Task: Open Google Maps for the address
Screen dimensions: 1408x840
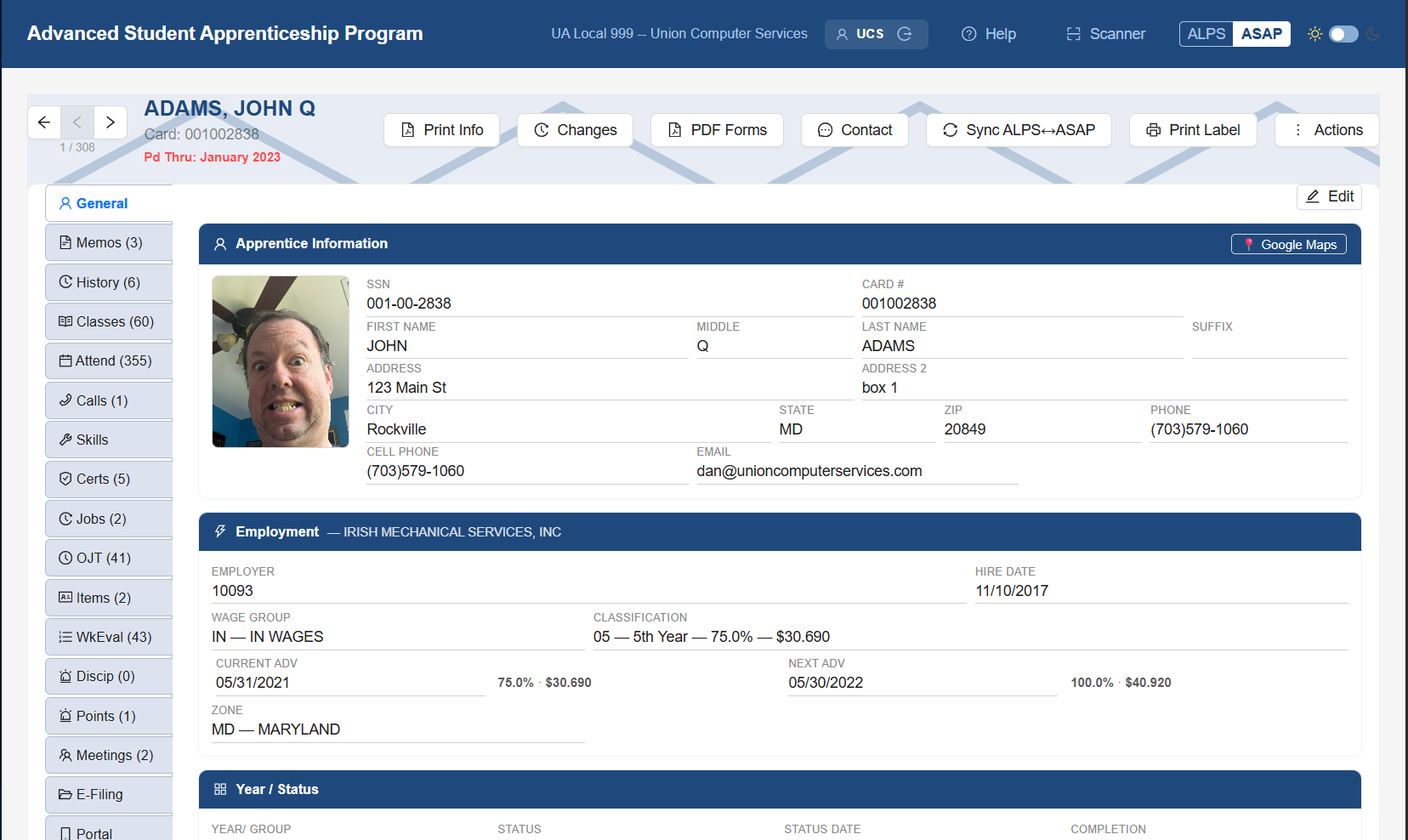Action: 1288,244
